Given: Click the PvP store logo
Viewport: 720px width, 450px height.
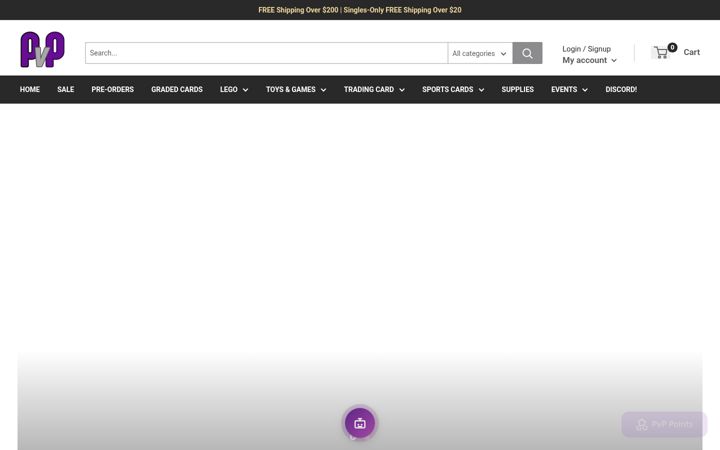Looking at the screenshot, I should (42, 50).
